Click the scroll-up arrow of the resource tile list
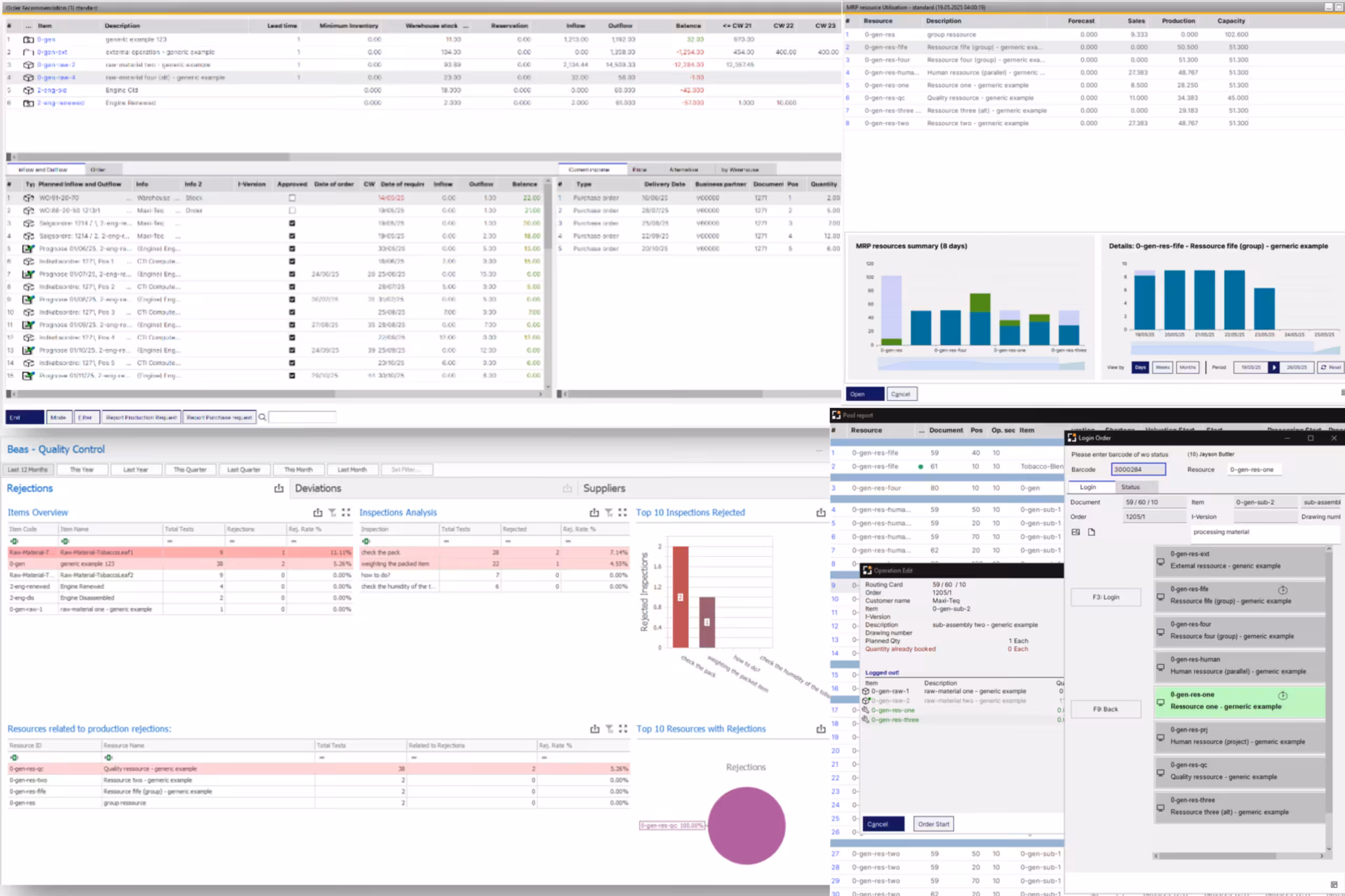 (1328, 549)
